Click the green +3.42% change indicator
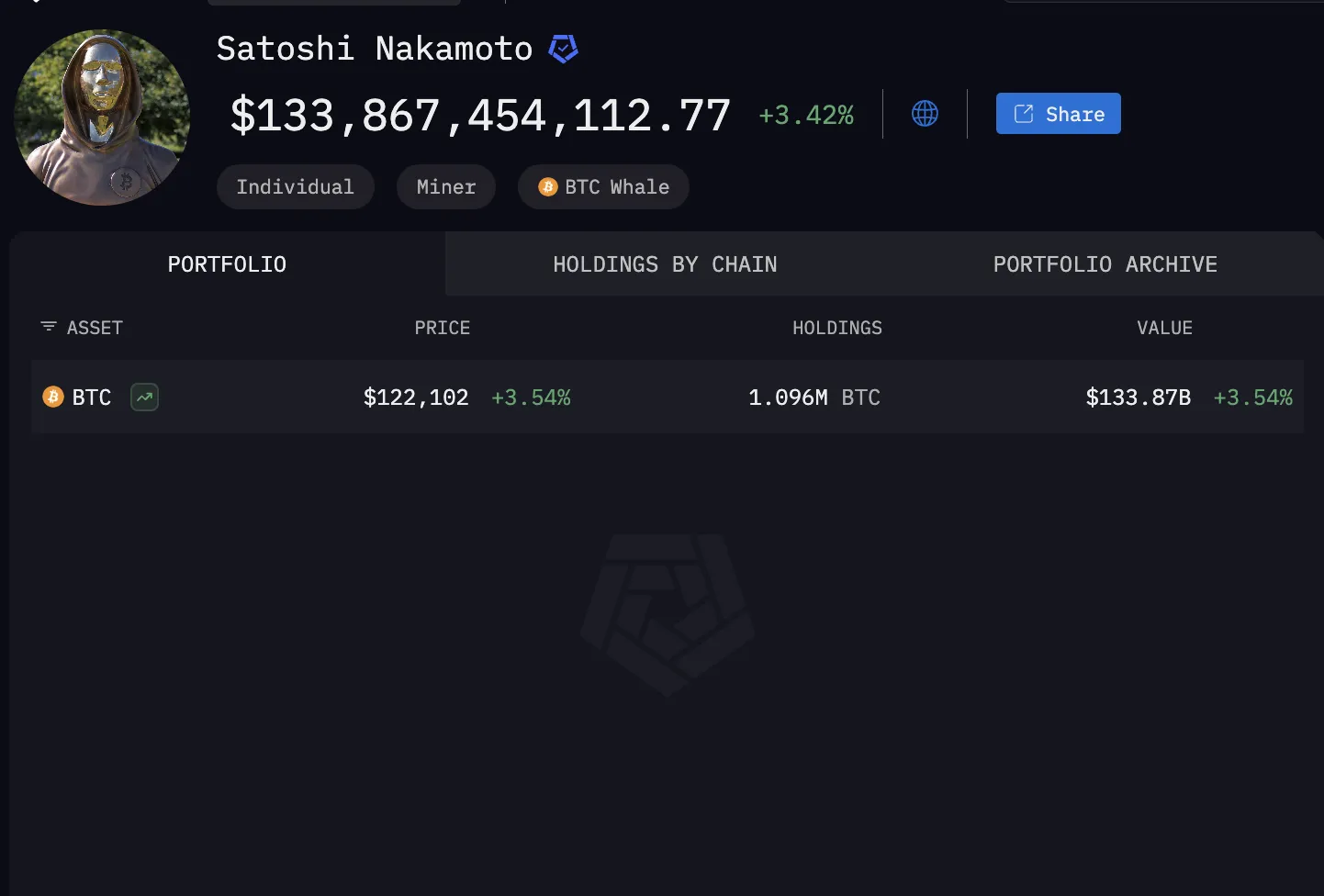 click(805, 113)
